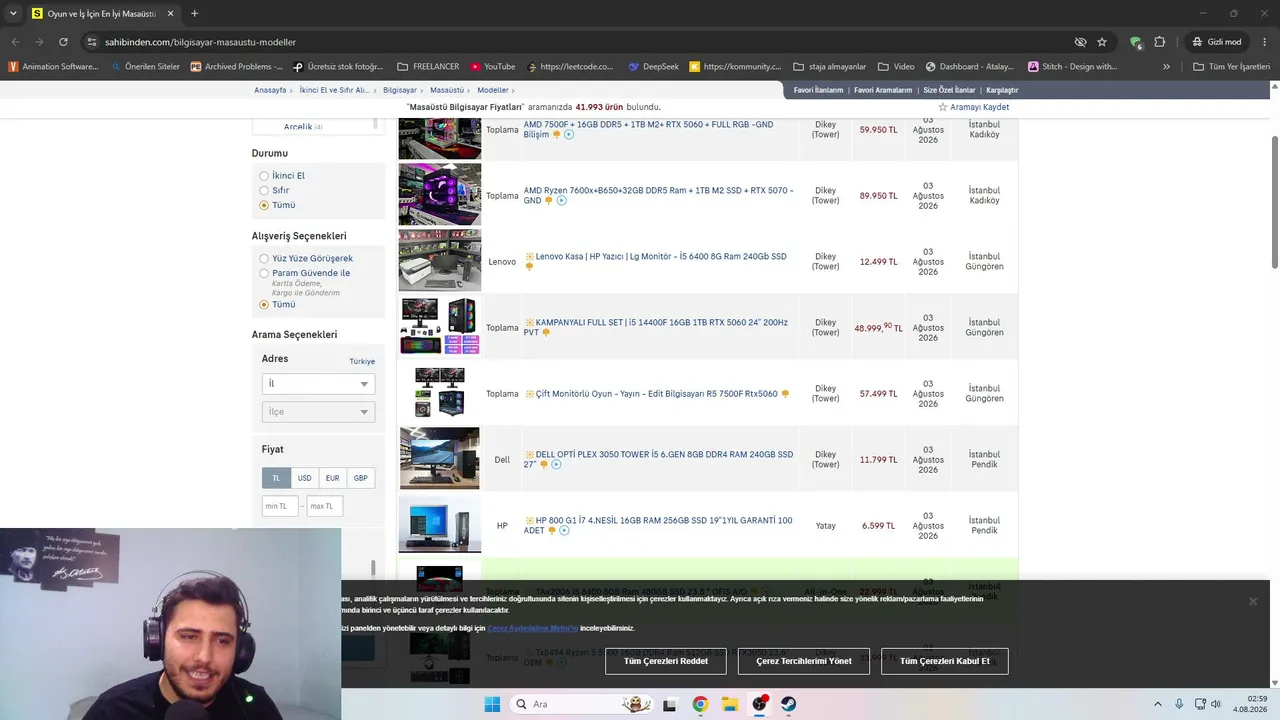The image size is (1280, 720).
Task: Click the min TL price field
Action: tap(279, 506)
